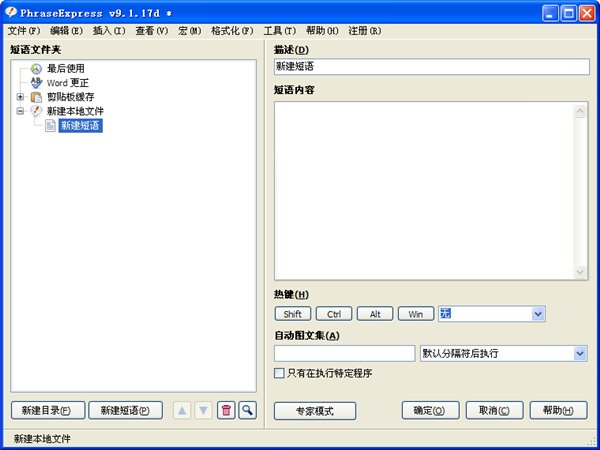The width and height of the screenshot is (600, 450).
Task: Open the 宏(M) menu
Action: point(189,31)
